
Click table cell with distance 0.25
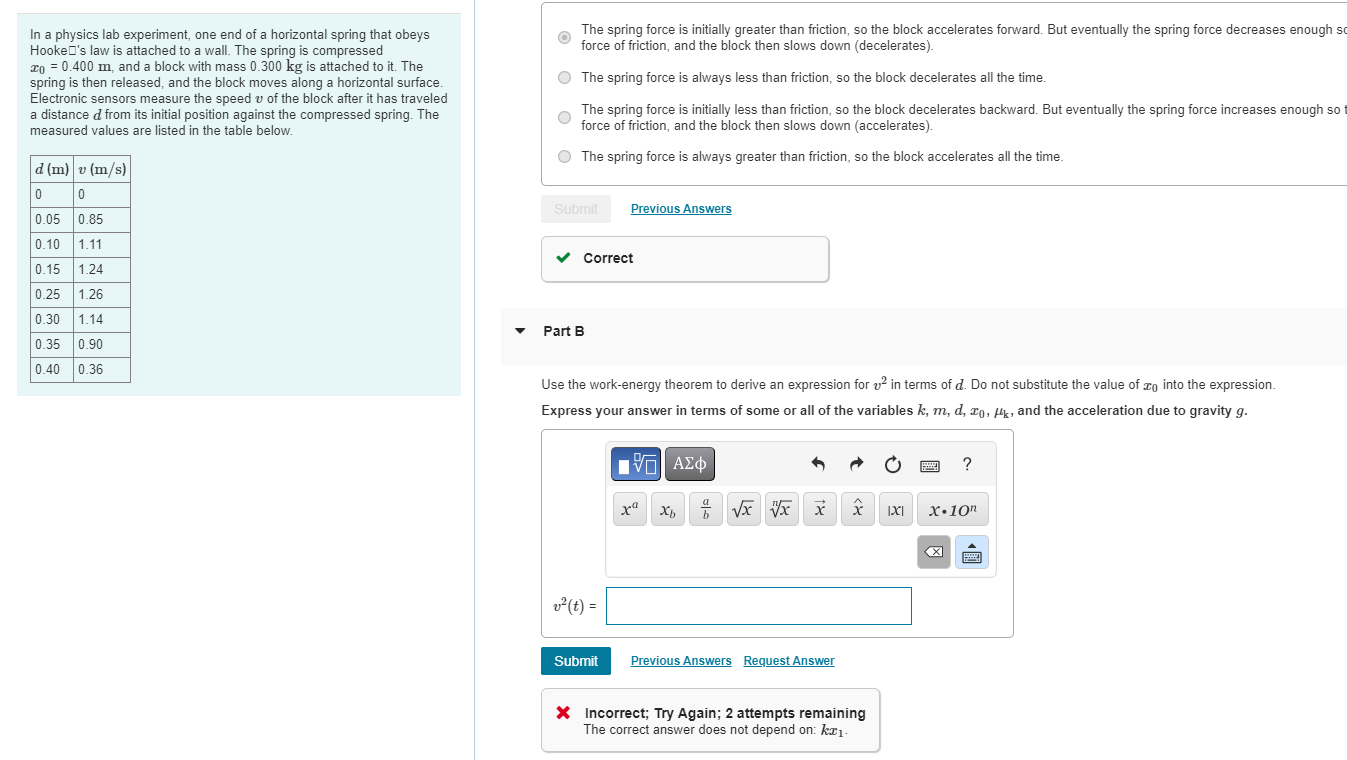pyautogui.click(x=52, y=295)
